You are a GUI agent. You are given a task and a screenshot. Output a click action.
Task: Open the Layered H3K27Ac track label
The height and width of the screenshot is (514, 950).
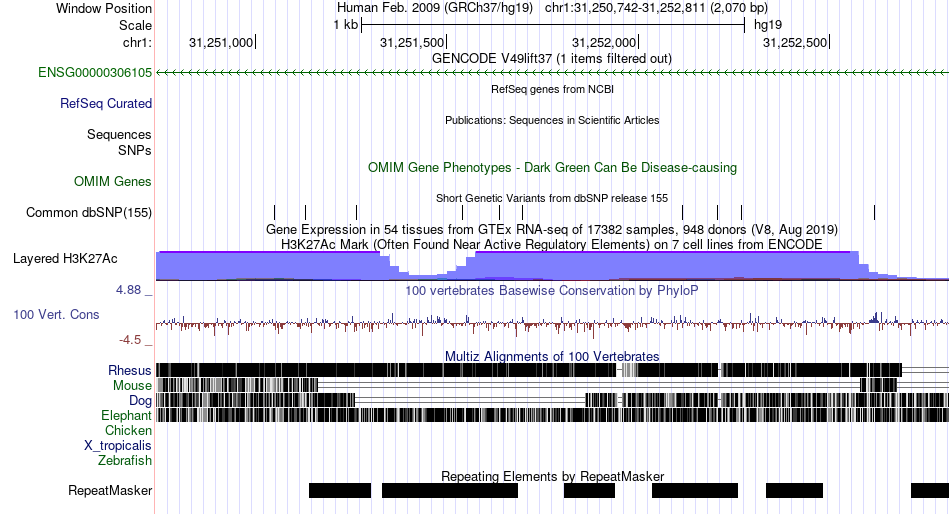click(65, 259)
